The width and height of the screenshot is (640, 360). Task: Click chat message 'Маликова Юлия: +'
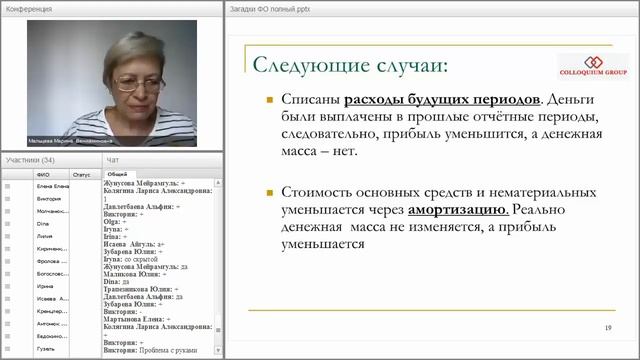[x=135, y=274]
